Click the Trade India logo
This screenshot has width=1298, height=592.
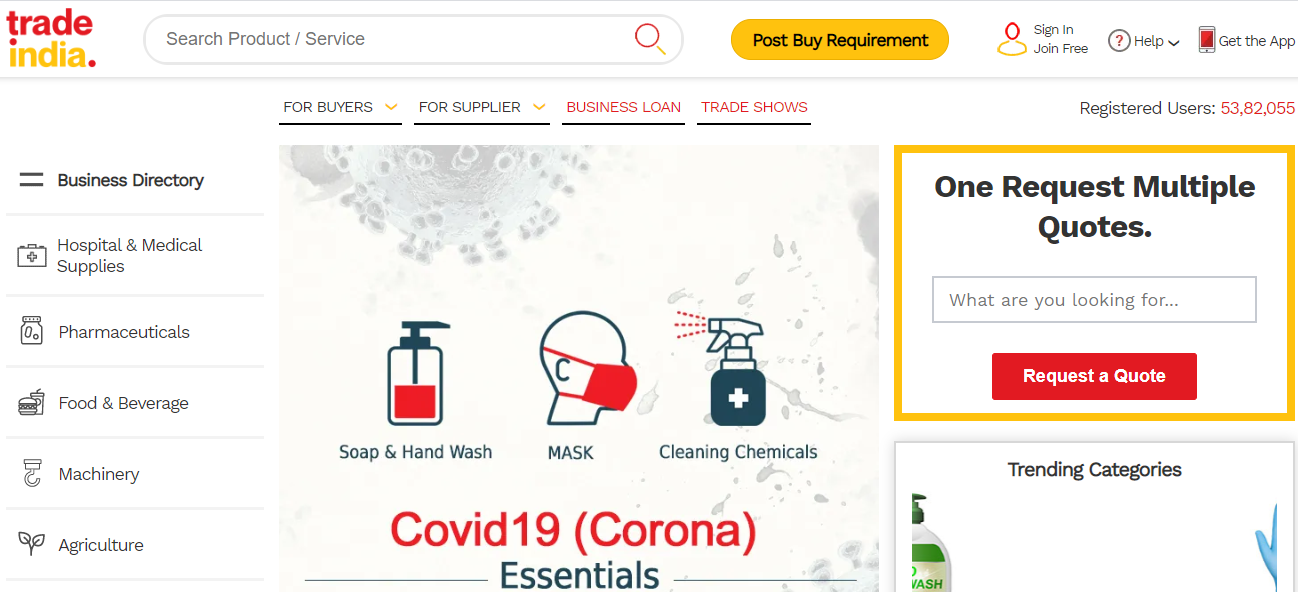(51, 38)
